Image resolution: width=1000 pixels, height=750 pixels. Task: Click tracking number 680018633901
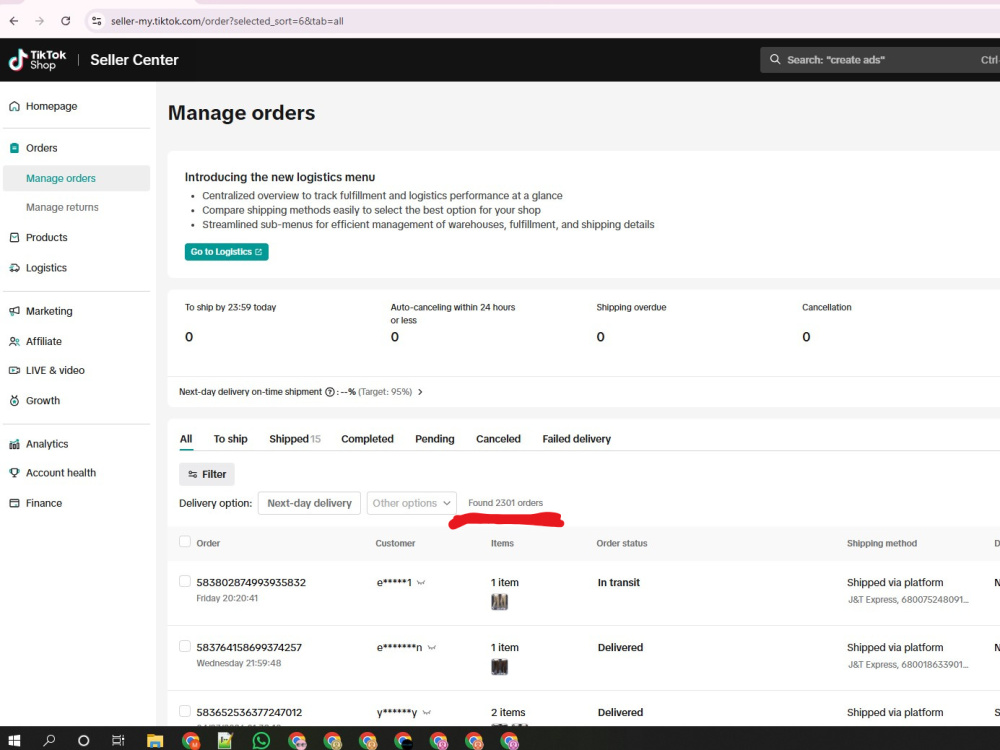(934, 665)
